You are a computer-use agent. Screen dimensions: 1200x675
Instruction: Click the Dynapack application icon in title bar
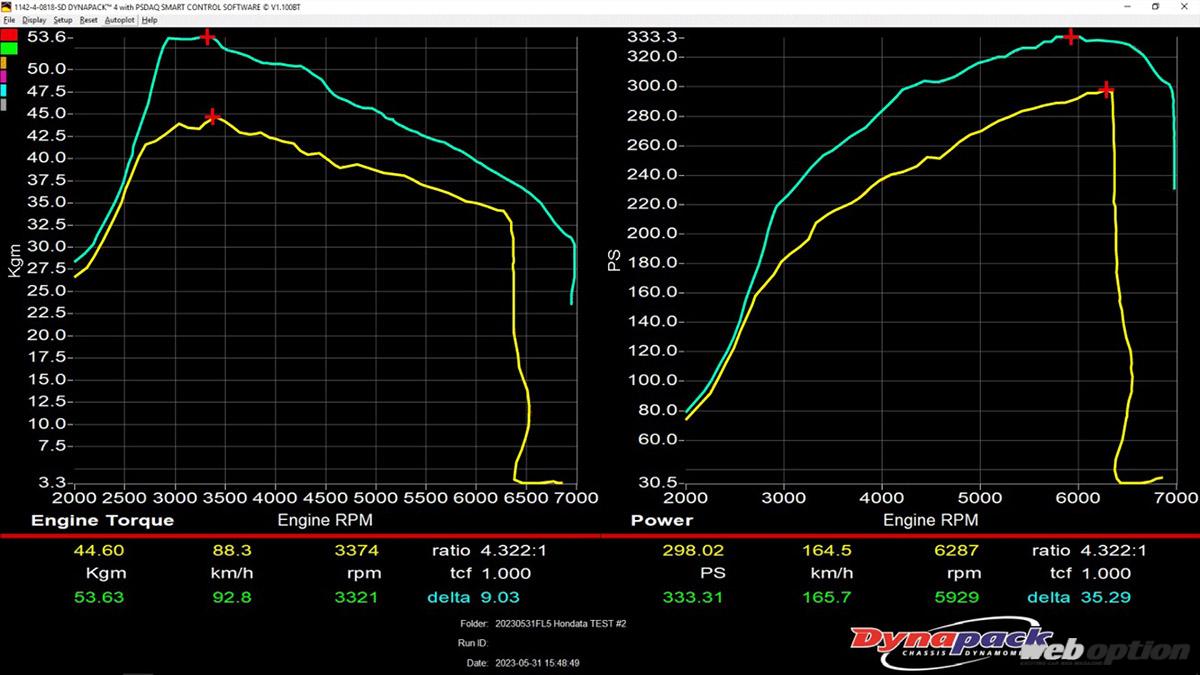pyautogui.click(x=7, y=6)
